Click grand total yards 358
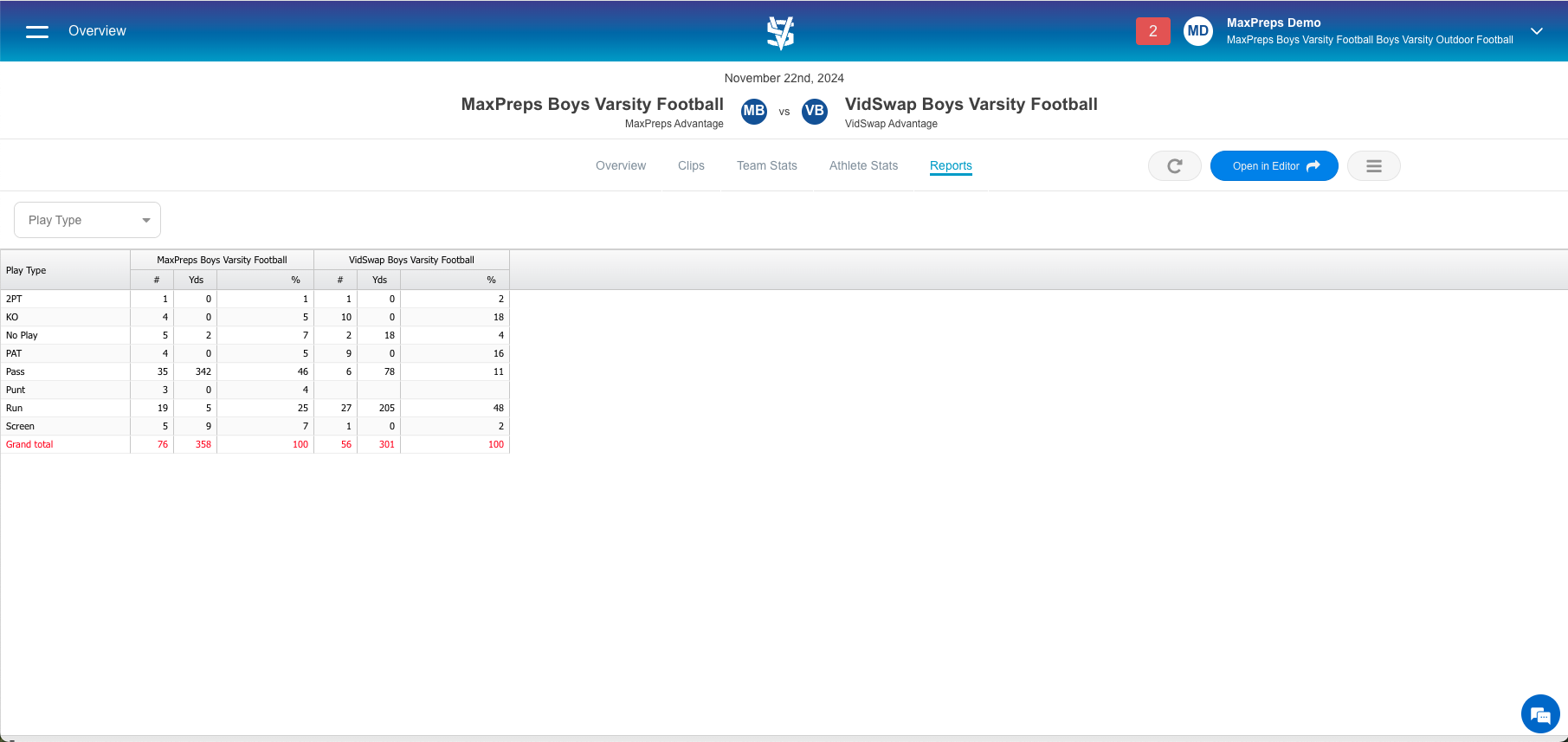 coord(203,444)
